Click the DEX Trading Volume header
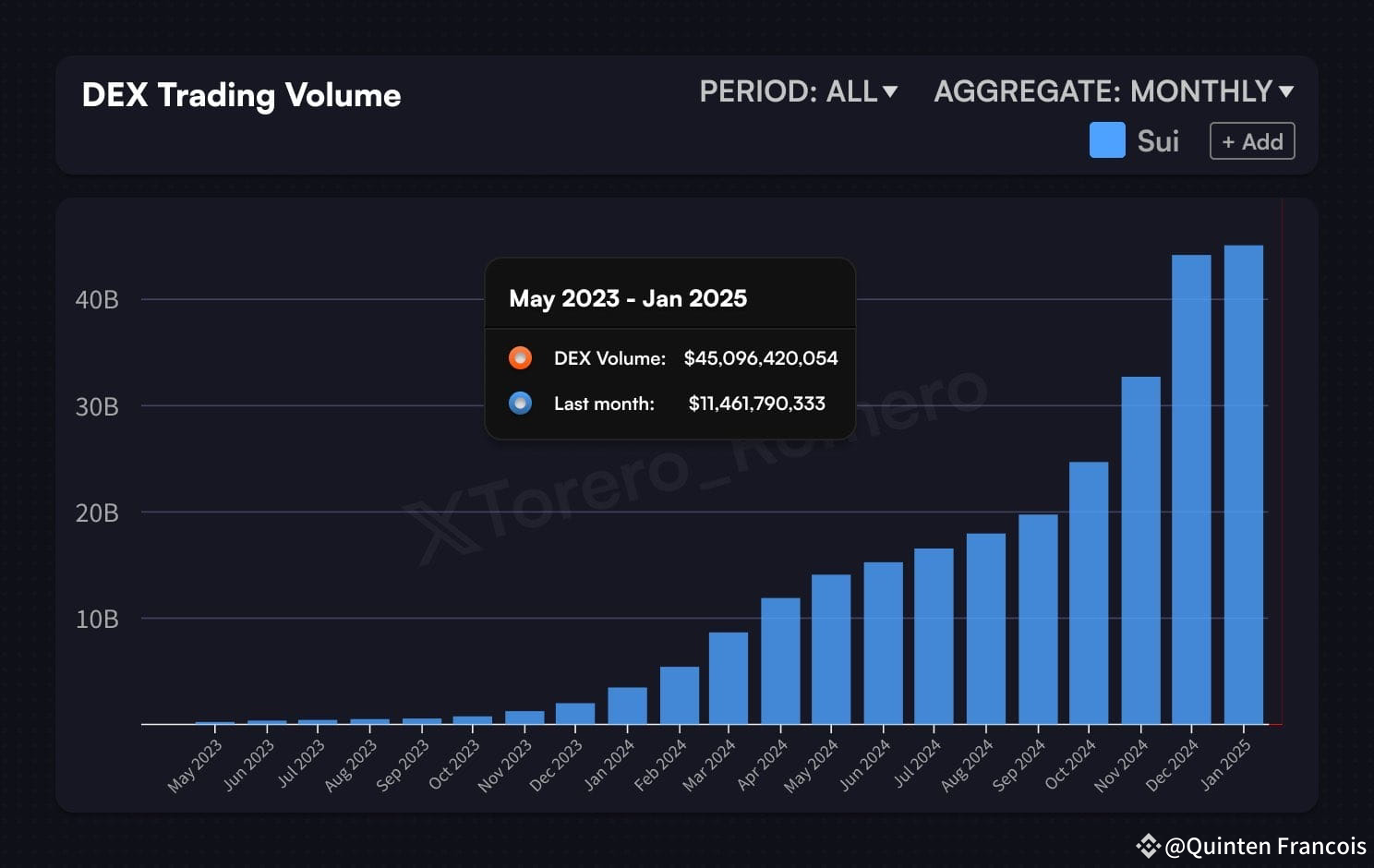1374x868 pixels. pos(241,95)
